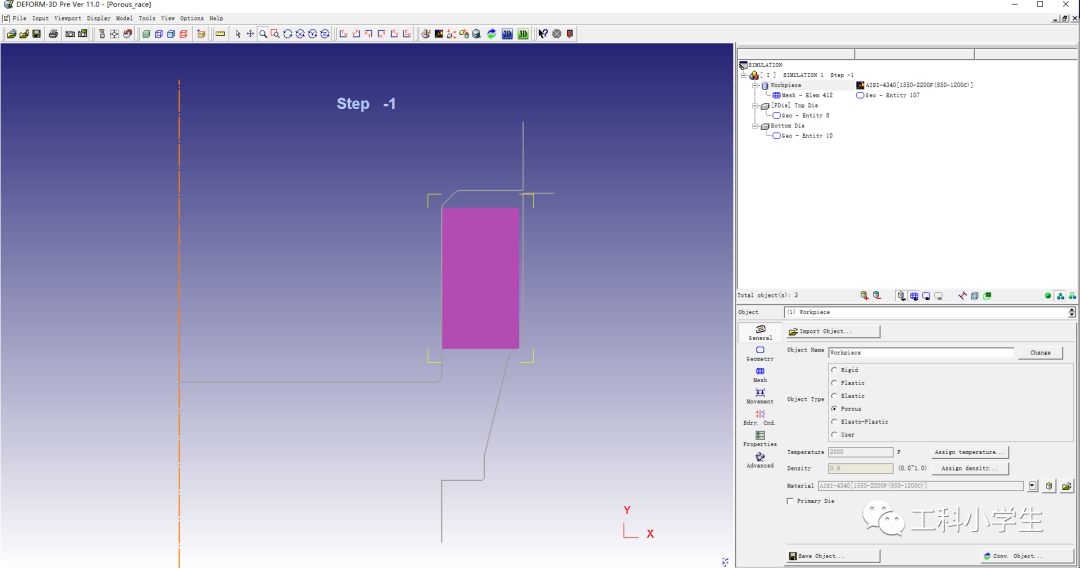This screenshot has width=1080, height=568.
Task: Click the Print toolbar icon
Action: [53, 34]
